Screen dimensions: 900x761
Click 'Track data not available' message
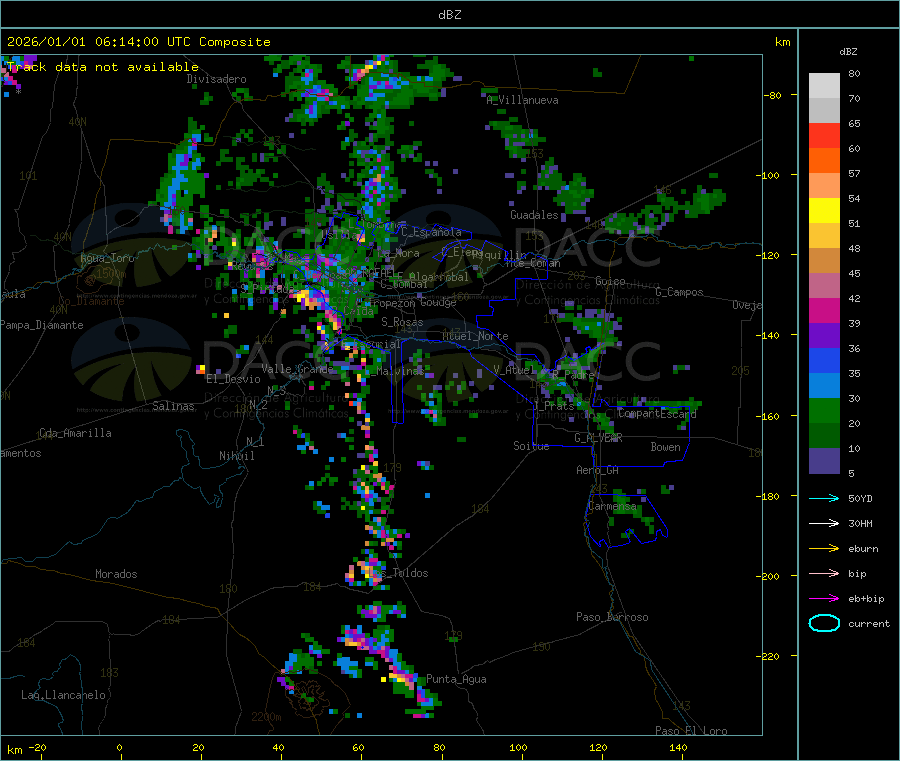(x=103, y=67)
